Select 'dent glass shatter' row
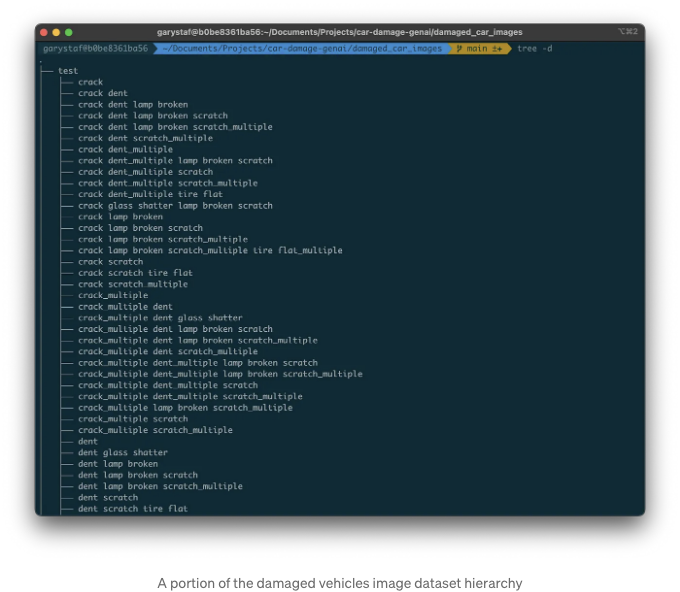Viewport: 680px width, 592px height. click(x=123, y=453)
